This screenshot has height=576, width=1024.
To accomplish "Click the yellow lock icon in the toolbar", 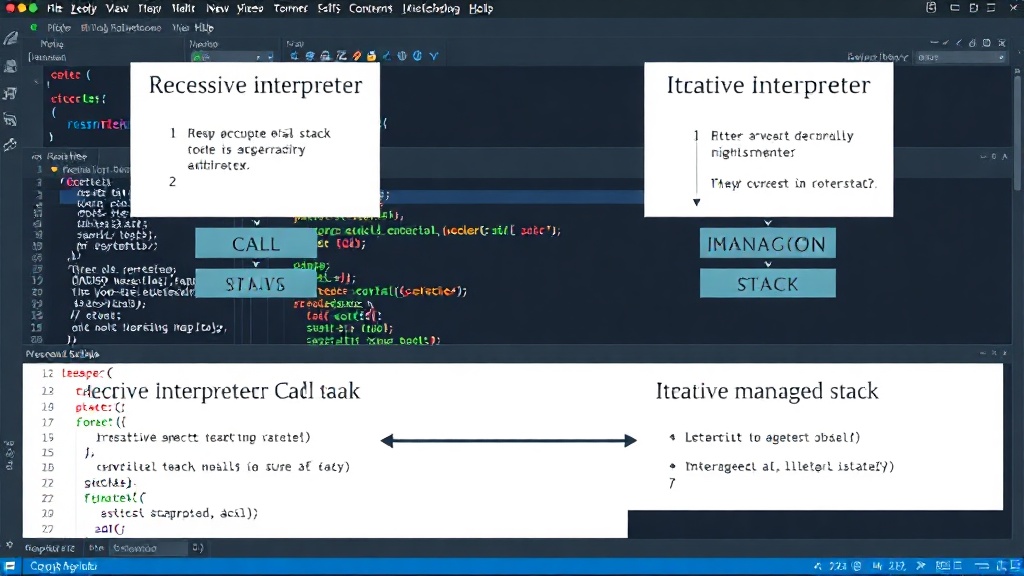I will point(372,56).
